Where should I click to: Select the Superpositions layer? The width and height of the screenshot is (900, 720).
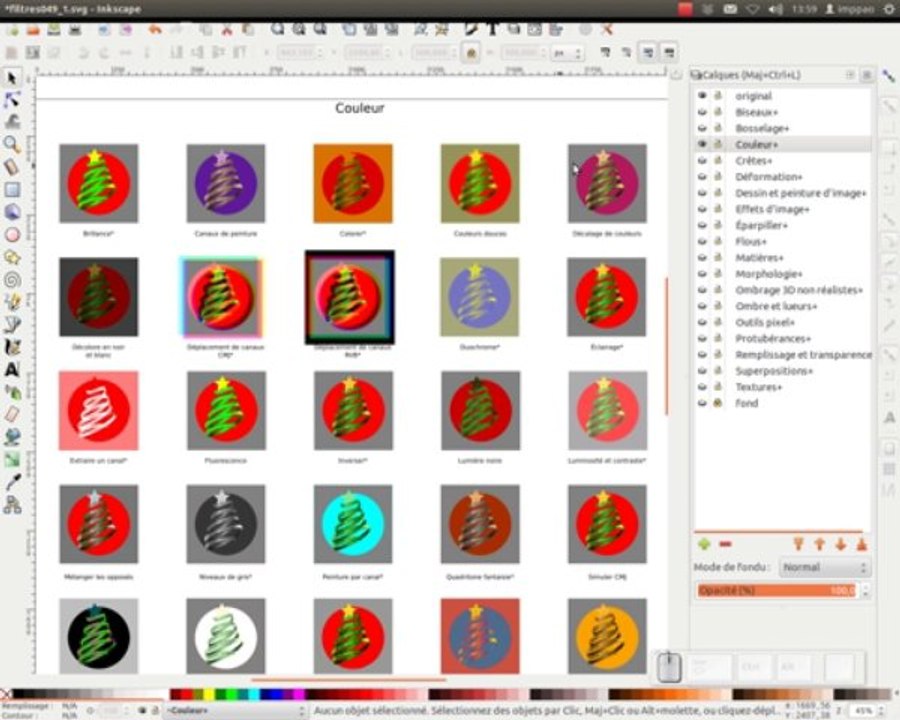pyautogui.click(x=774, y=371)
